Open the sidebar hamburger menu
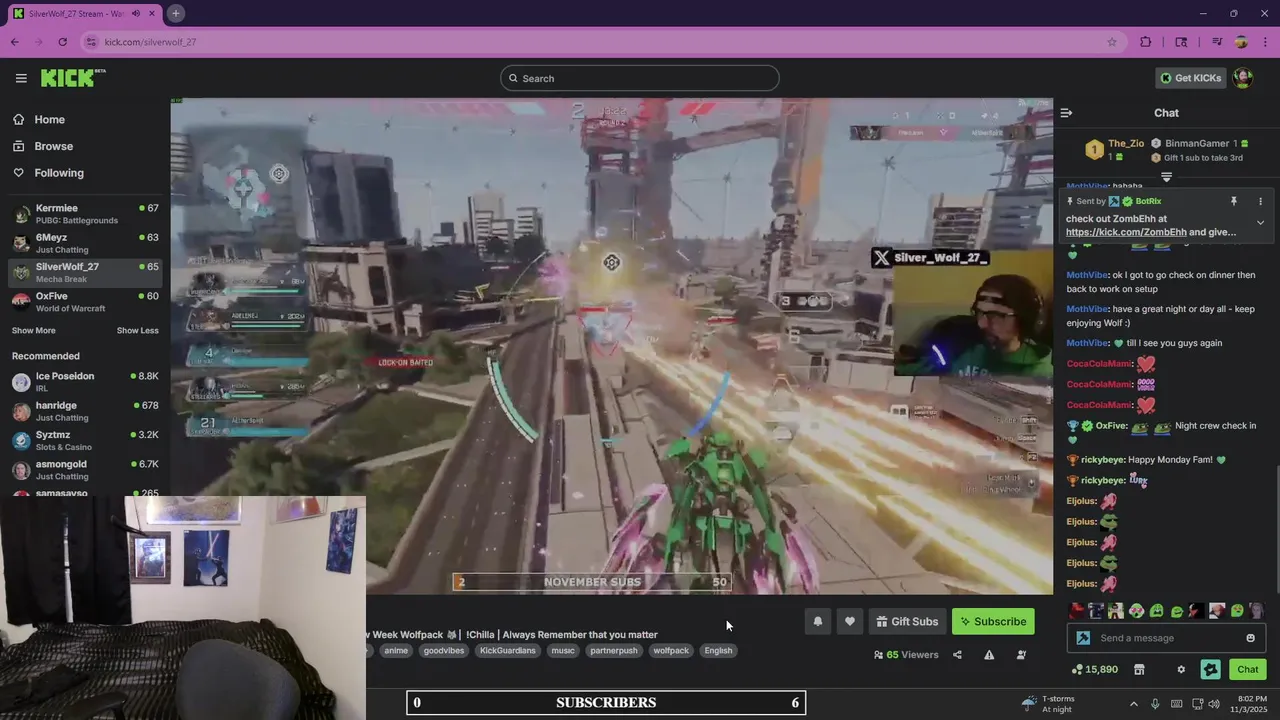The width and height of the screenshot is (1280, 720). (x=21, y=78)
